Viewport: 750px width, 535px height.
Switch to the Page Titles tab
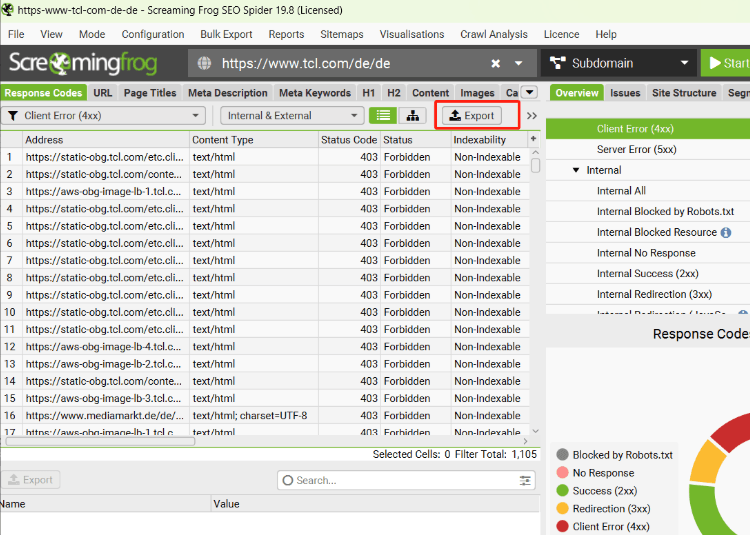tap(149, 93)
